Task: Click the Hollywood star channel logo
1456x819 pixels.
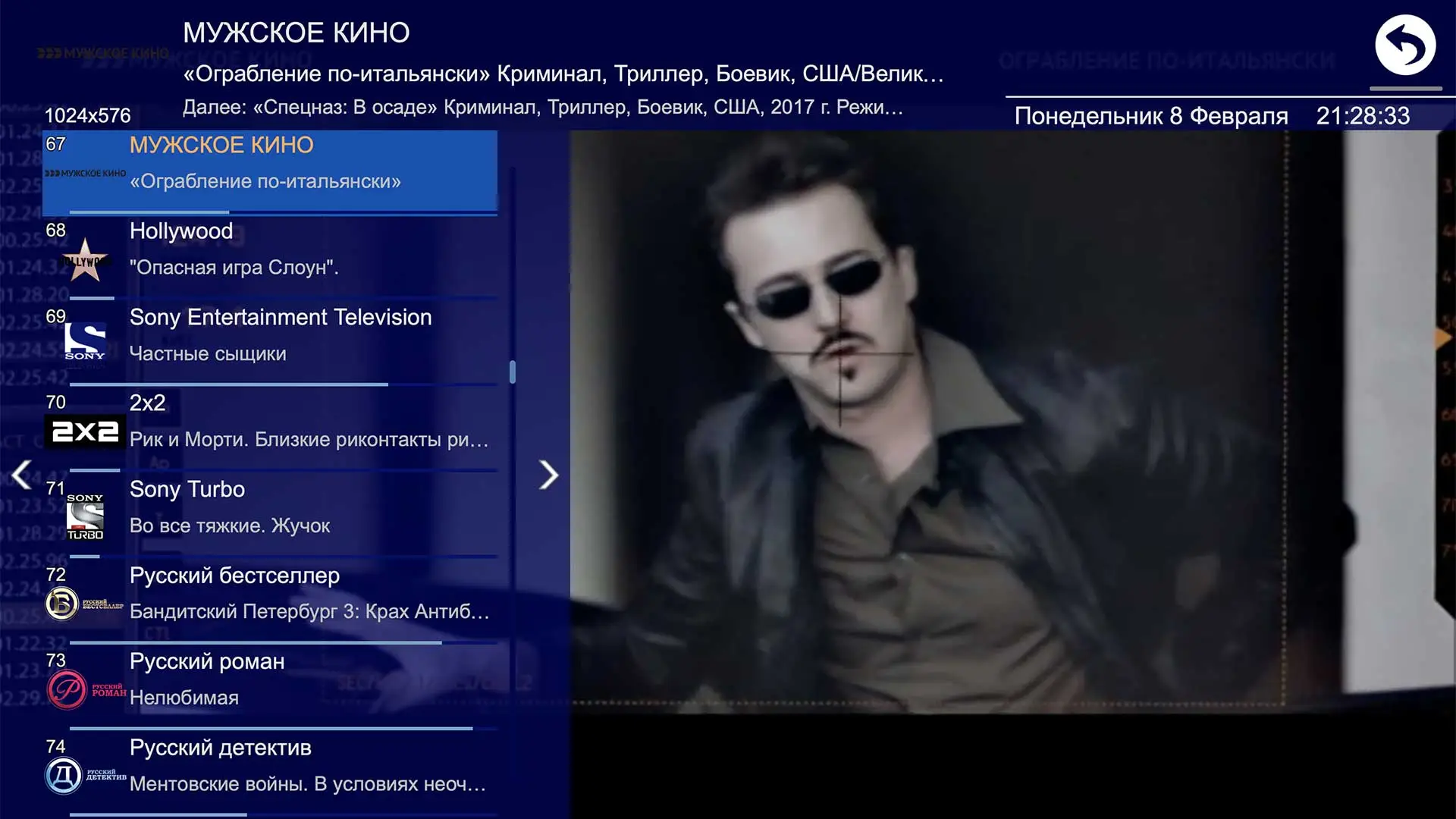Action: (x=85, y=261)
